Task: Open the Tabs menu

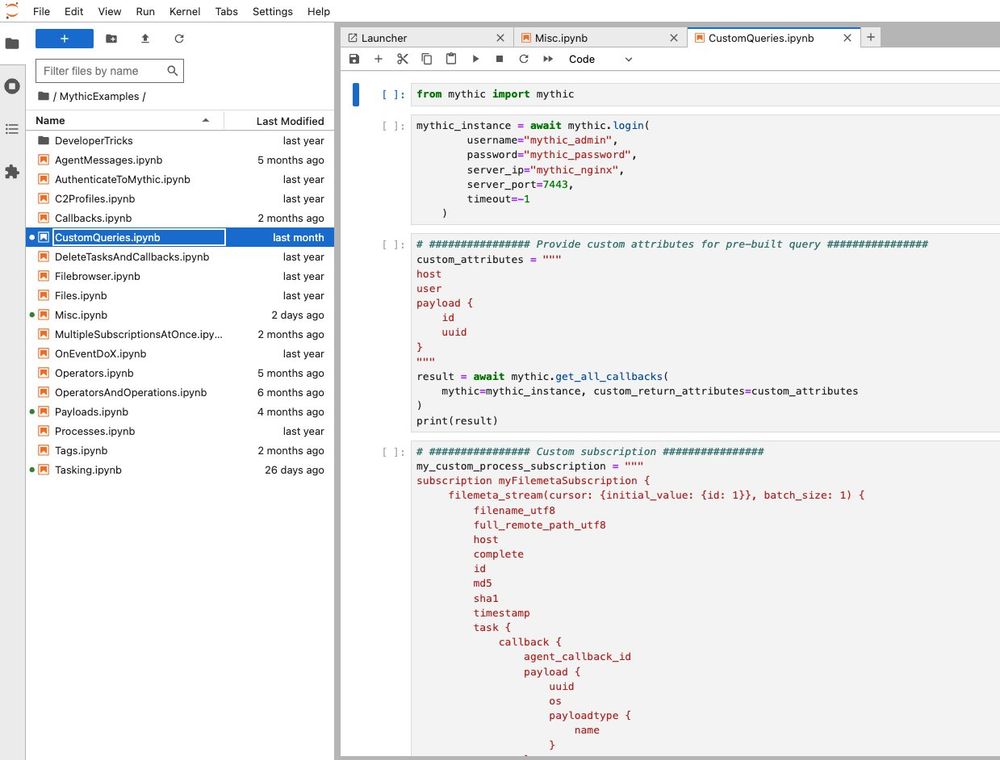Action: (226, 11)
